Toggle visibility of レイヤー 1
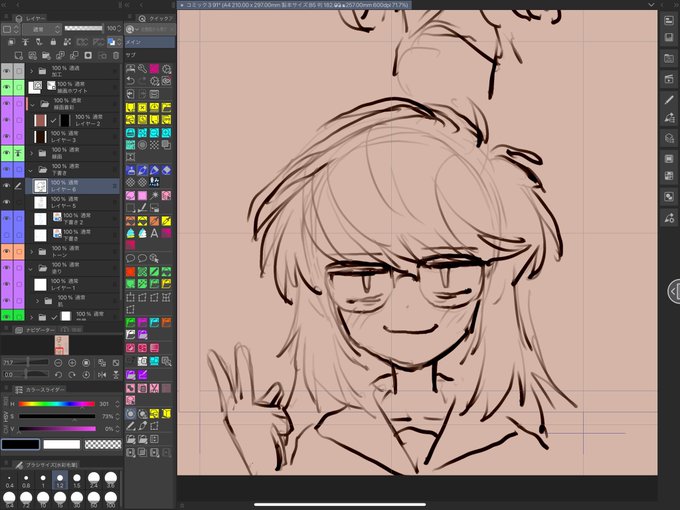680x510 pixels. tap(7, 284)
